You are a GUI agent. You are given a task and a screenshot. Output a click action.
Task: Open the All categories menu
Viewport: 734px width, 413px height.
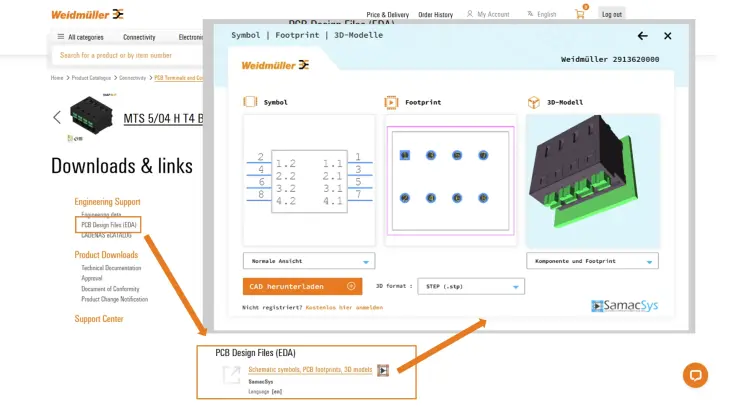80,37
